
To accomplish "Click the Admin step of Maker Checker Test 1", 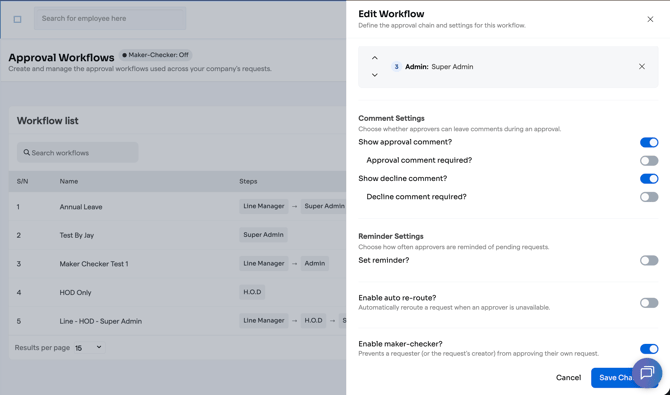I will 314,263.
